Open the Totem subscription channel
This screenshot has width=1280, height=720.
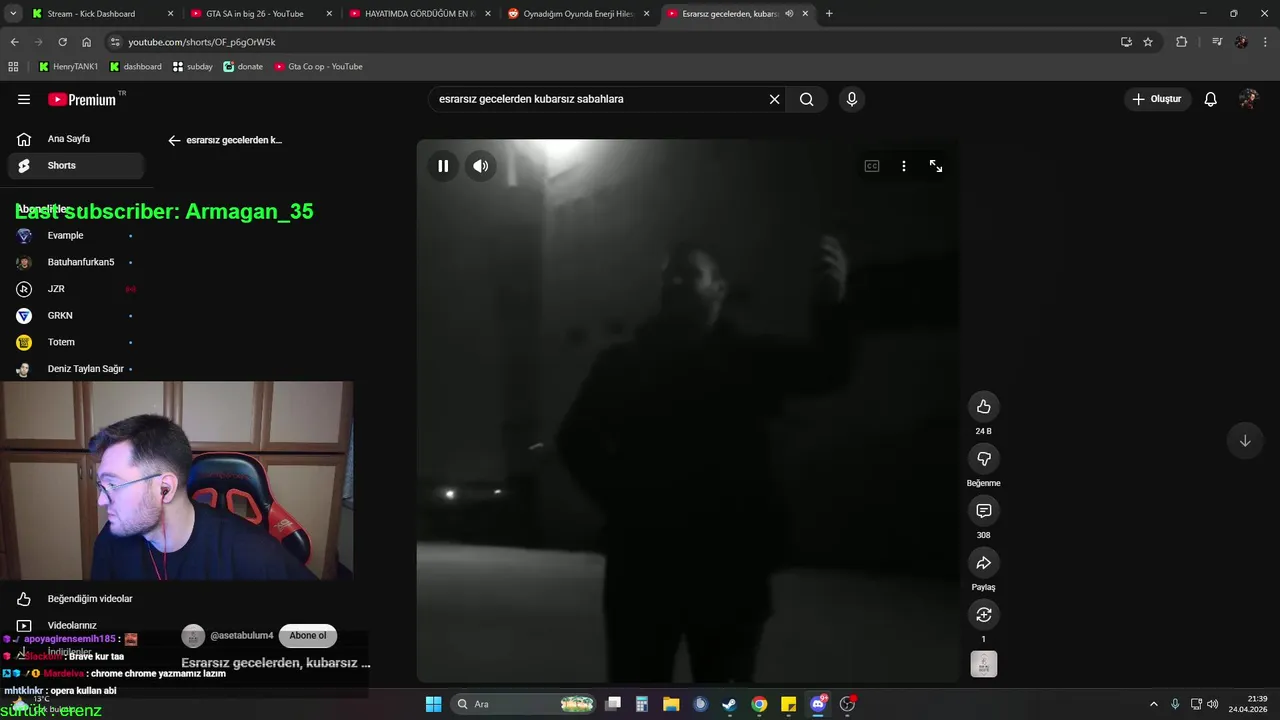tap(75, 342)
